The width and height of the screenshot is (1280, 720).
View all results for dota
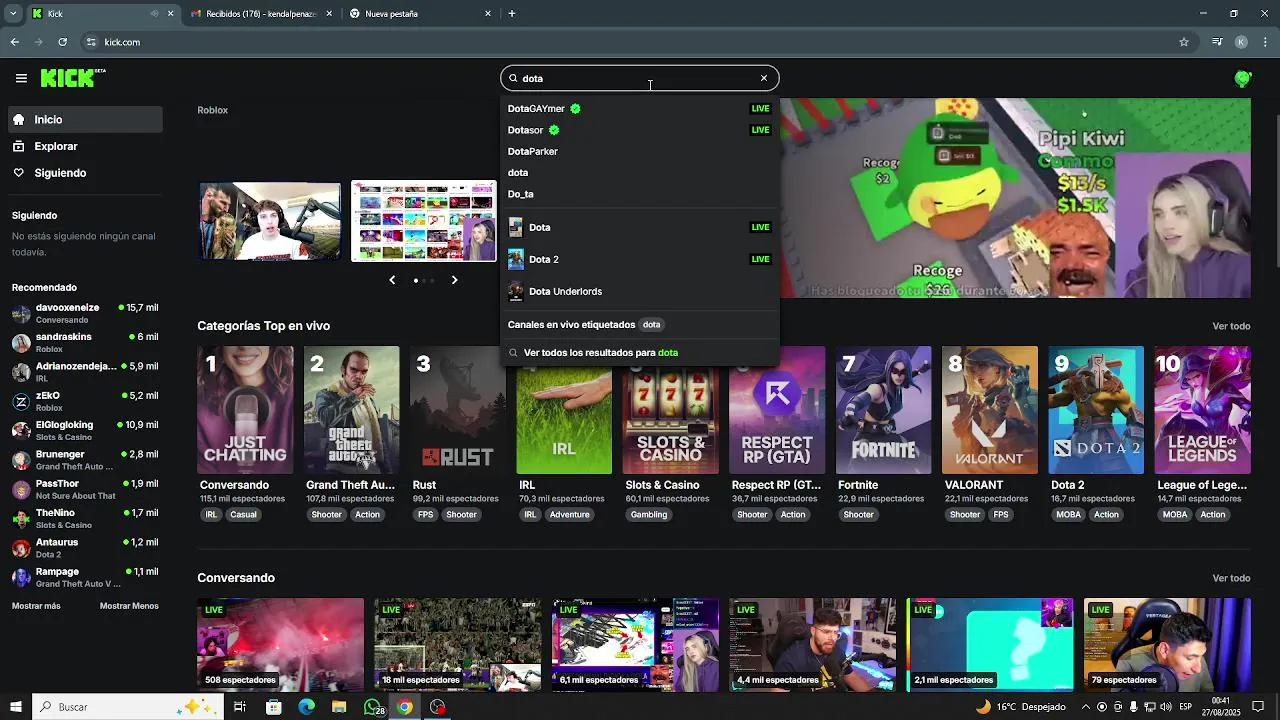click(x=639, y=353)
